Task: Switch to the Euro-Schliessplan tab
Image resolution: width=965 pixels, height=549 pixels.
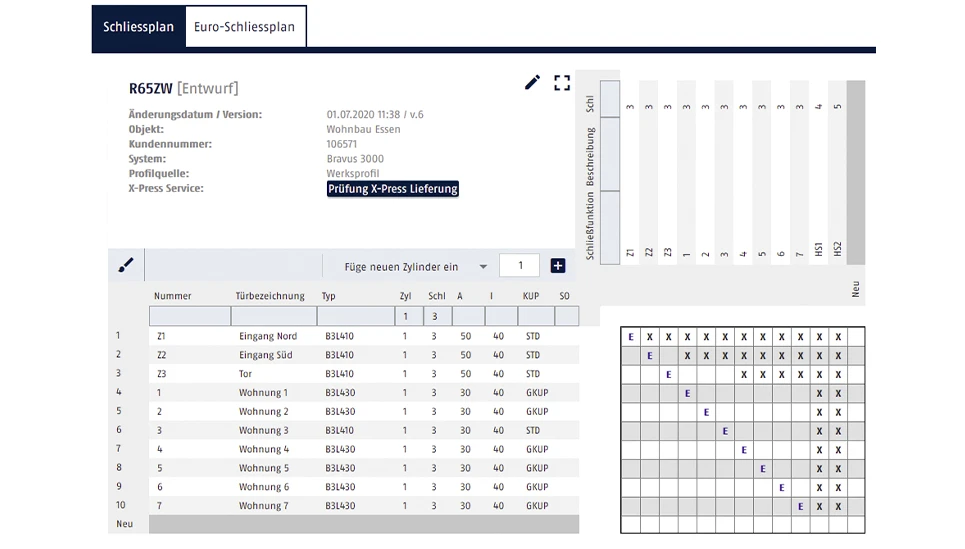Action: 244,27
